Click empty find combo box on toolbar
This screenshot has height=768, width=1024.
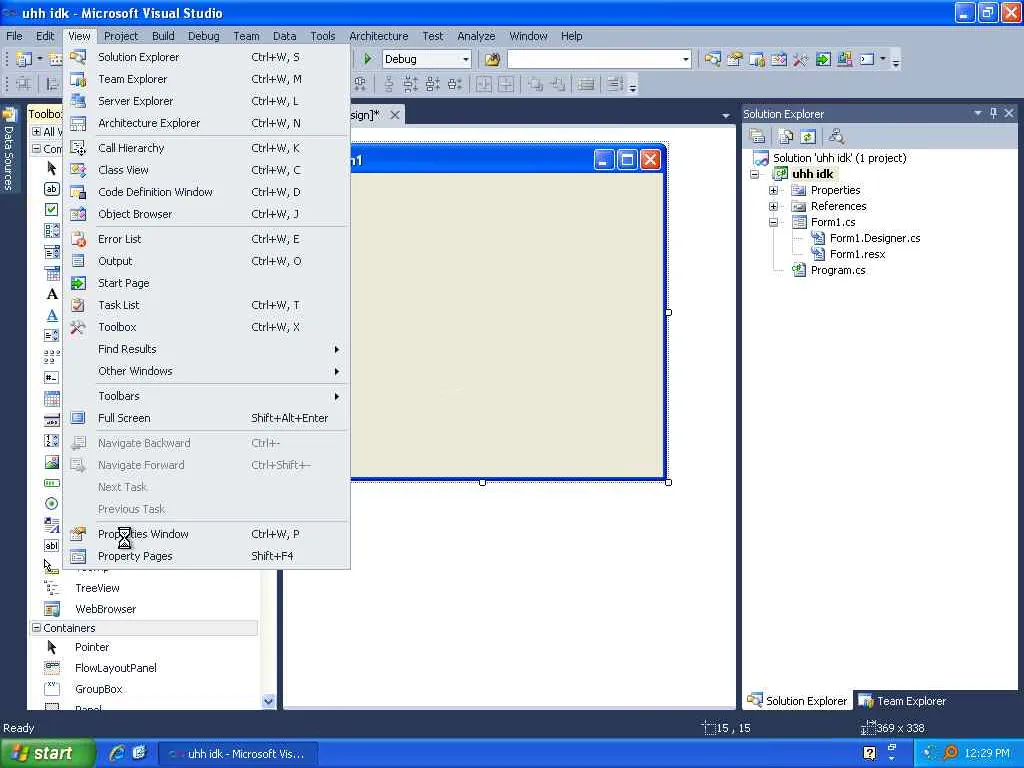pos(599,59)
